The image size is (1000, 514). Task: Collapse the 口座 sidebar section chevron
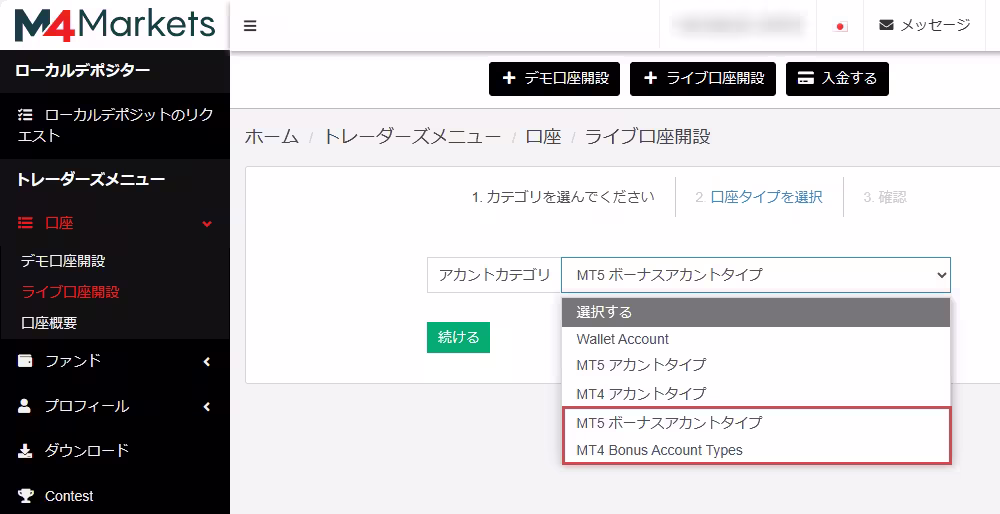207,223
